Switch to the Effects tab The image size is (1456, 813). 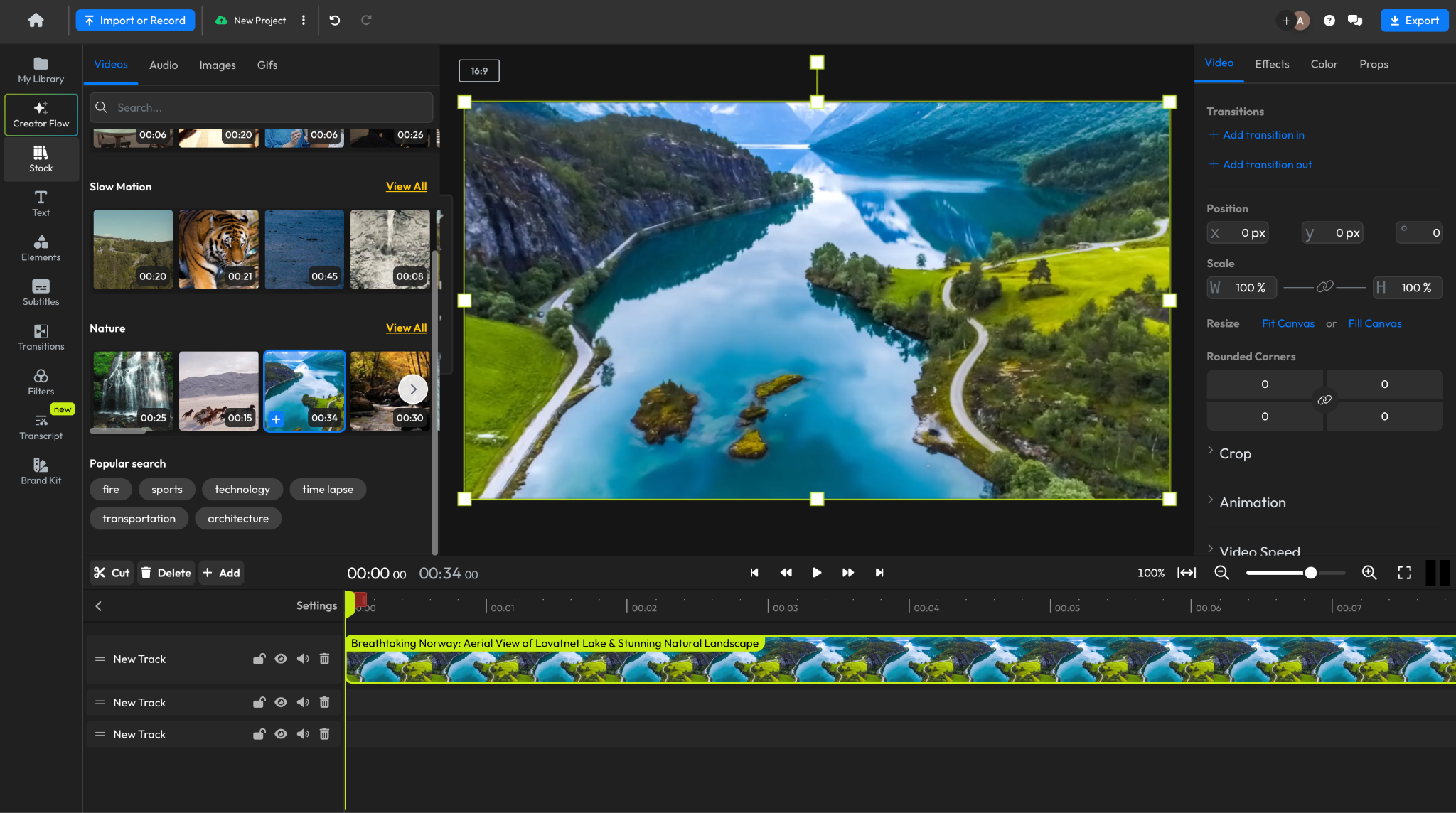pos(1271,64)
